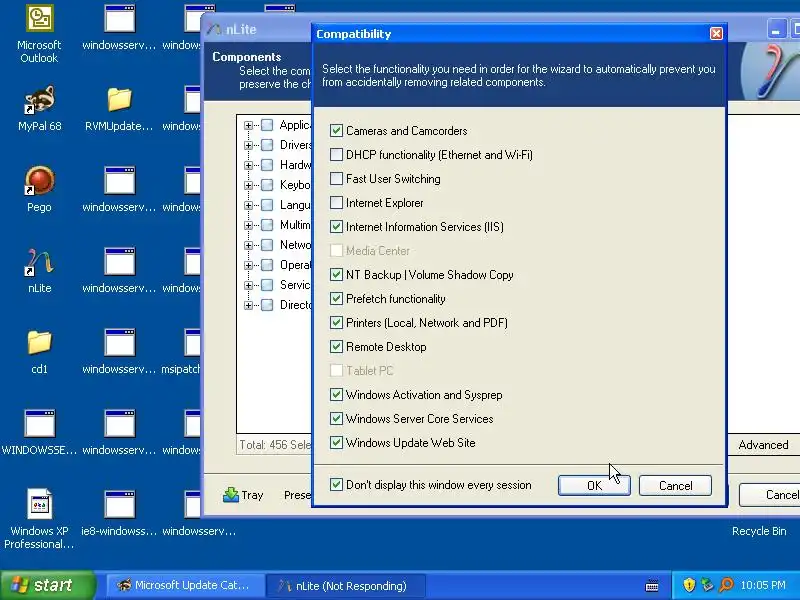Image resolution: width=800 pixels, height=600 pixels.
Task: Expand the Applications tree node
Action: 248,125
